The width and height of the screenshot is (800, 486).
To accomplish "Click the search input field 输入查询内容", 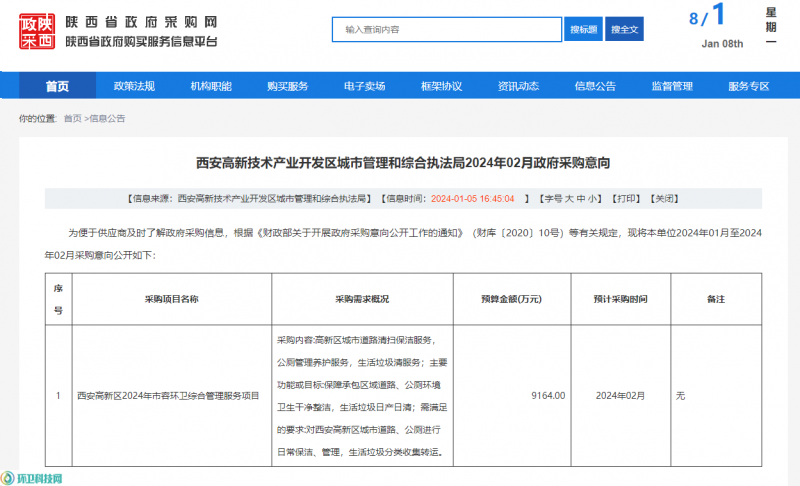I will [447, 30].
